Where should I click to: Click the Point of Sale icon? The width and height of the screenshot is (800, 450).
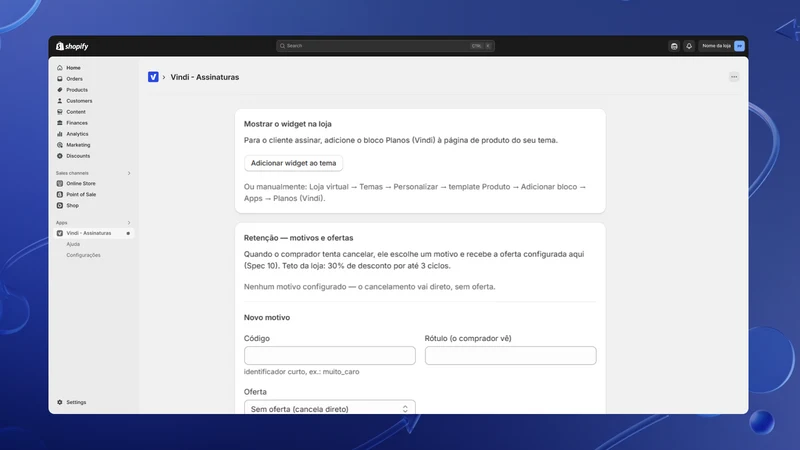click(60, 194)
